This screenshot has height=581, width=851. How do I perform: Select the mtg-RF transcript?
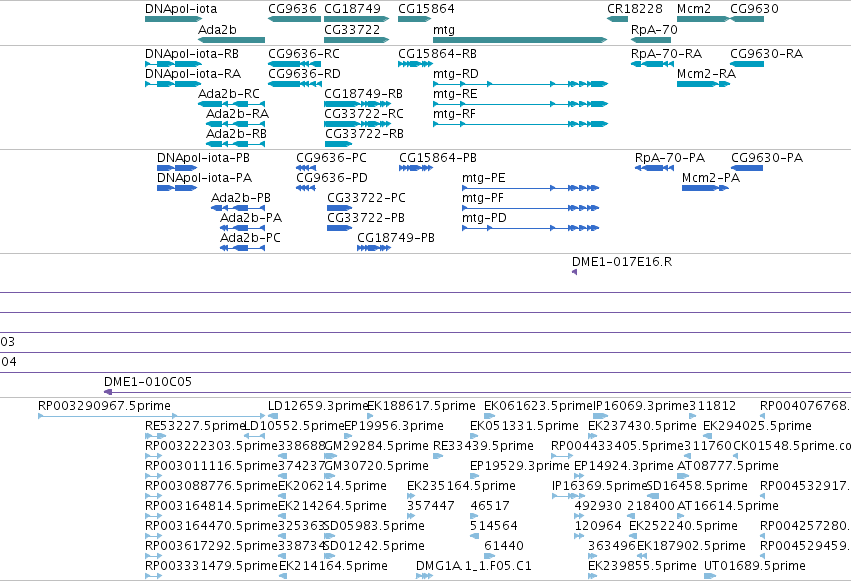click(x=520, y=124)
